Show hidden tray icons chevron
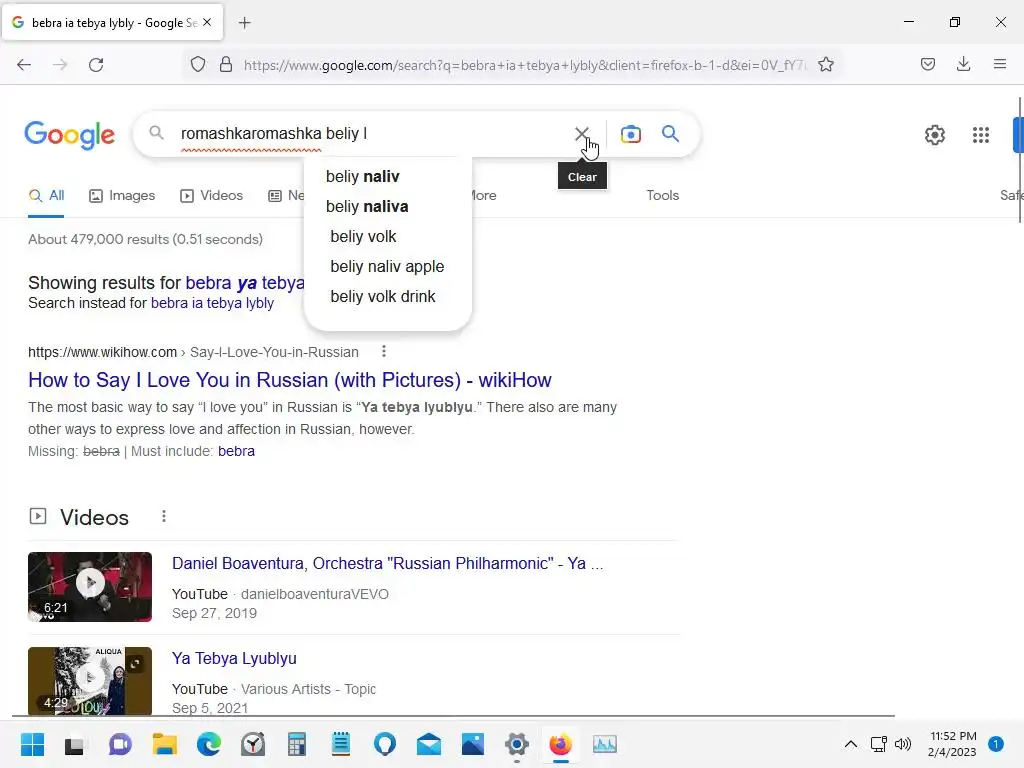The height and width of the screenshot is (768, 1024). [x=850, y=744]
